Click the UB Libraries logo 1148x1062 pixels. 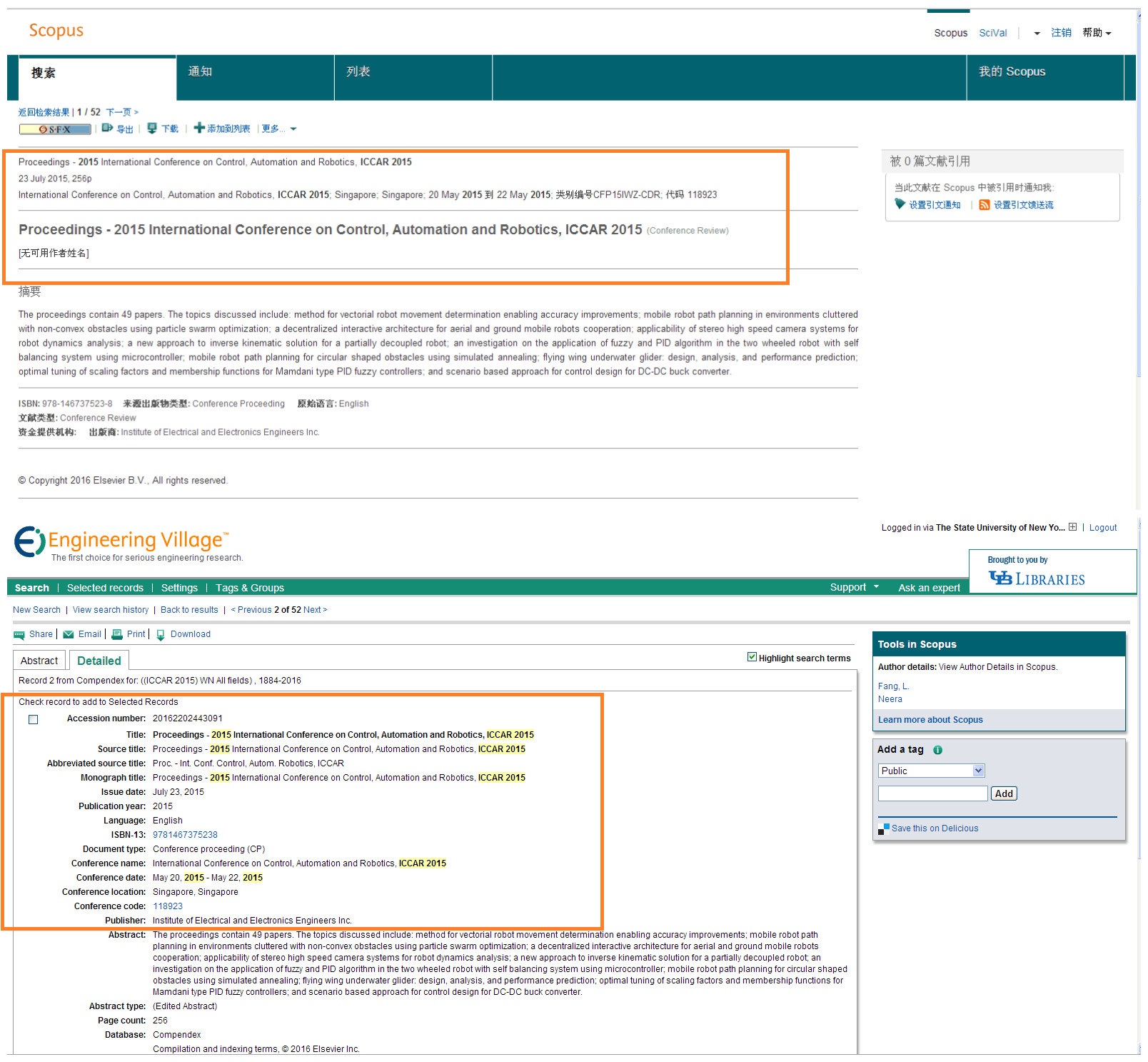[x=1037, y=578]
